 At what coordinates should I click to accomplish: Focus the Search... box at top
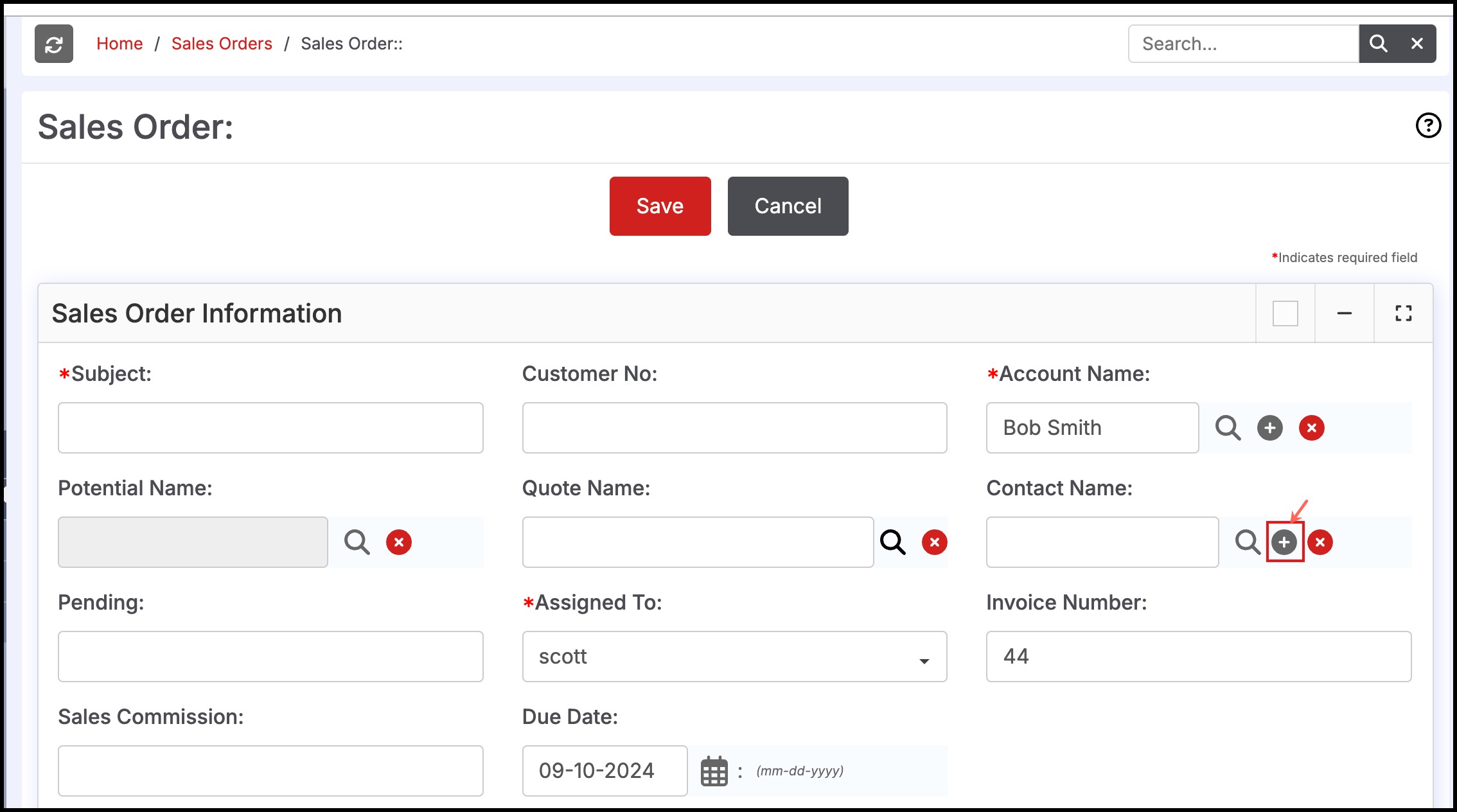[x=1244, y=44]
